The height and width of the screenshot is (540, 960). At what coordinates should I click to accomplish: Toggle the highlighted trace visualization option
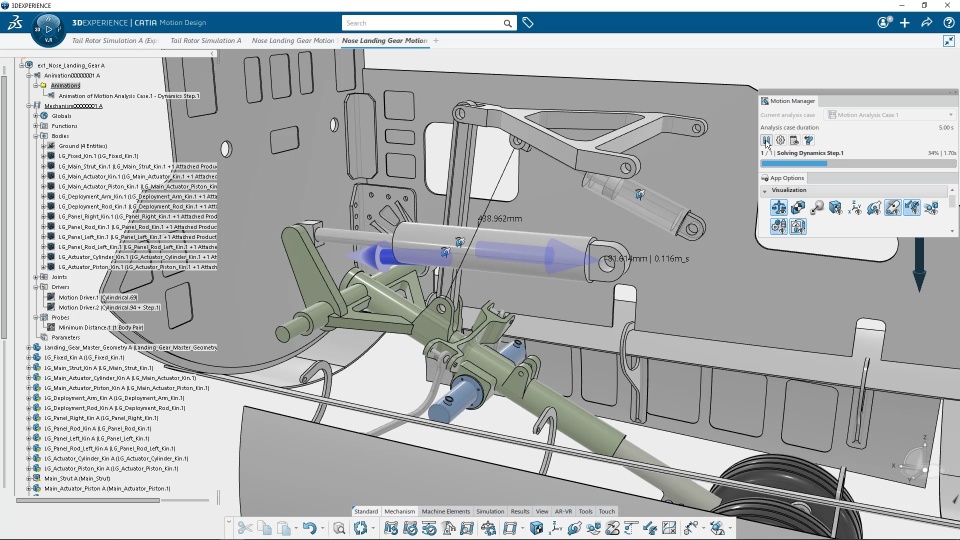click(x=893, y=208)
